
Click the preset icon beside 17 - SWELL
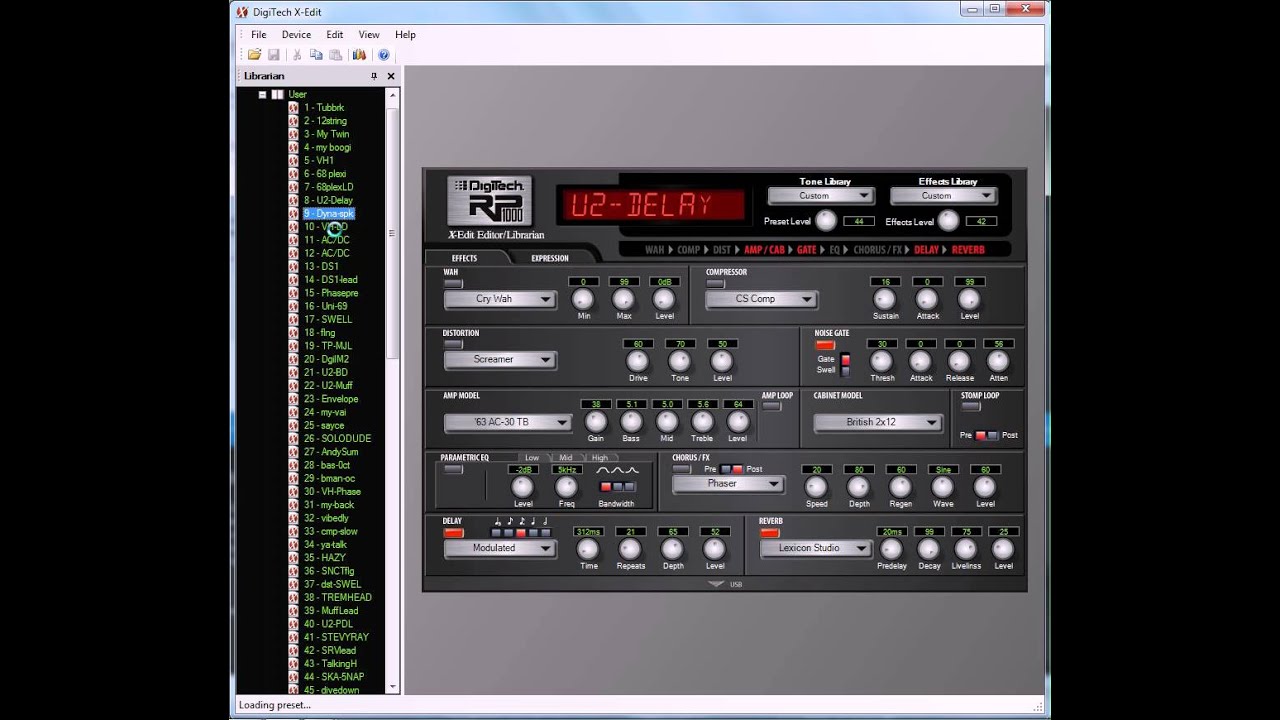[293, 320]
